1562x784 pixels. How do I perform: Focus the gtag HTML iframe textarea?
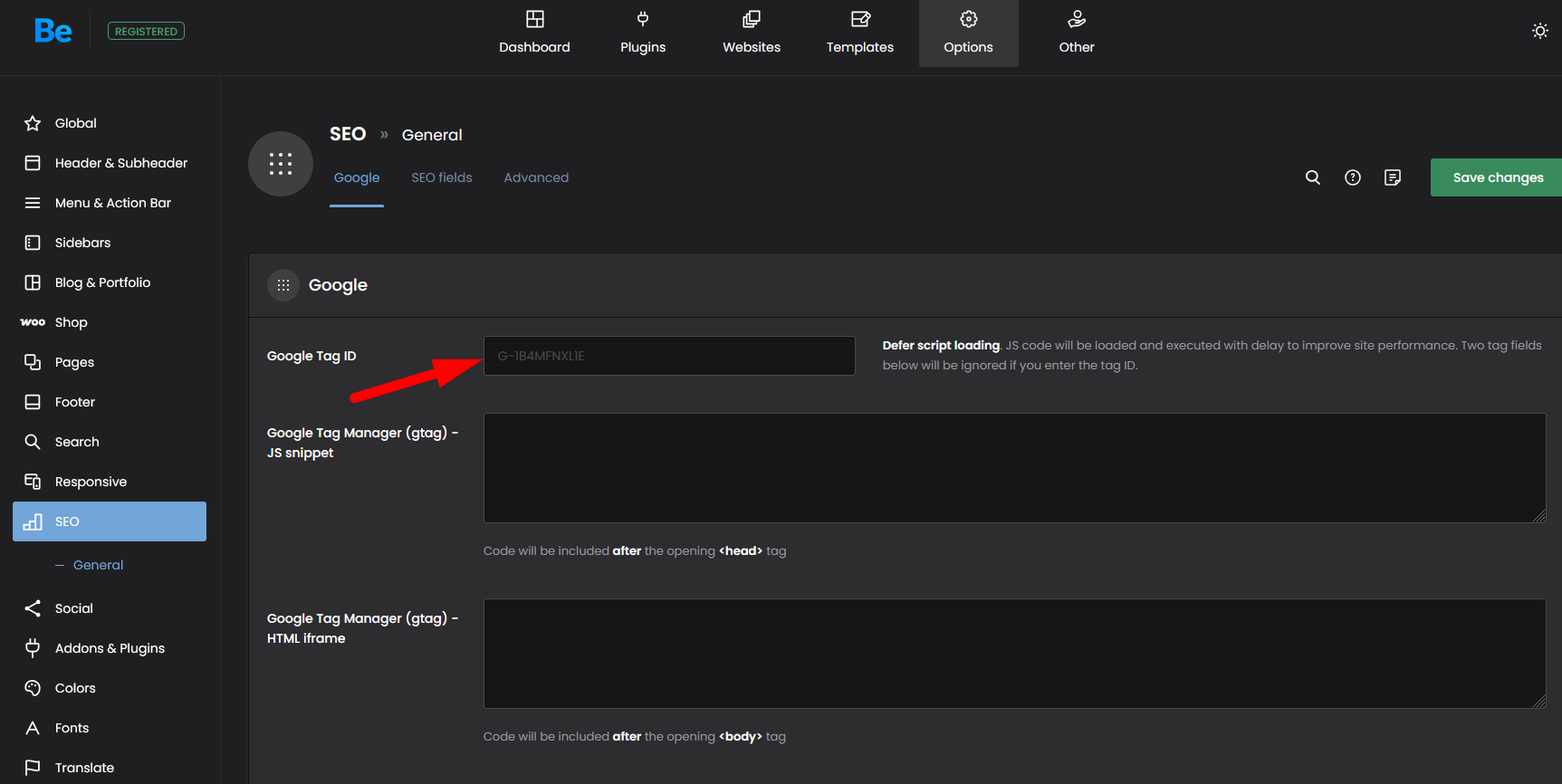[x=1014, y=654]
